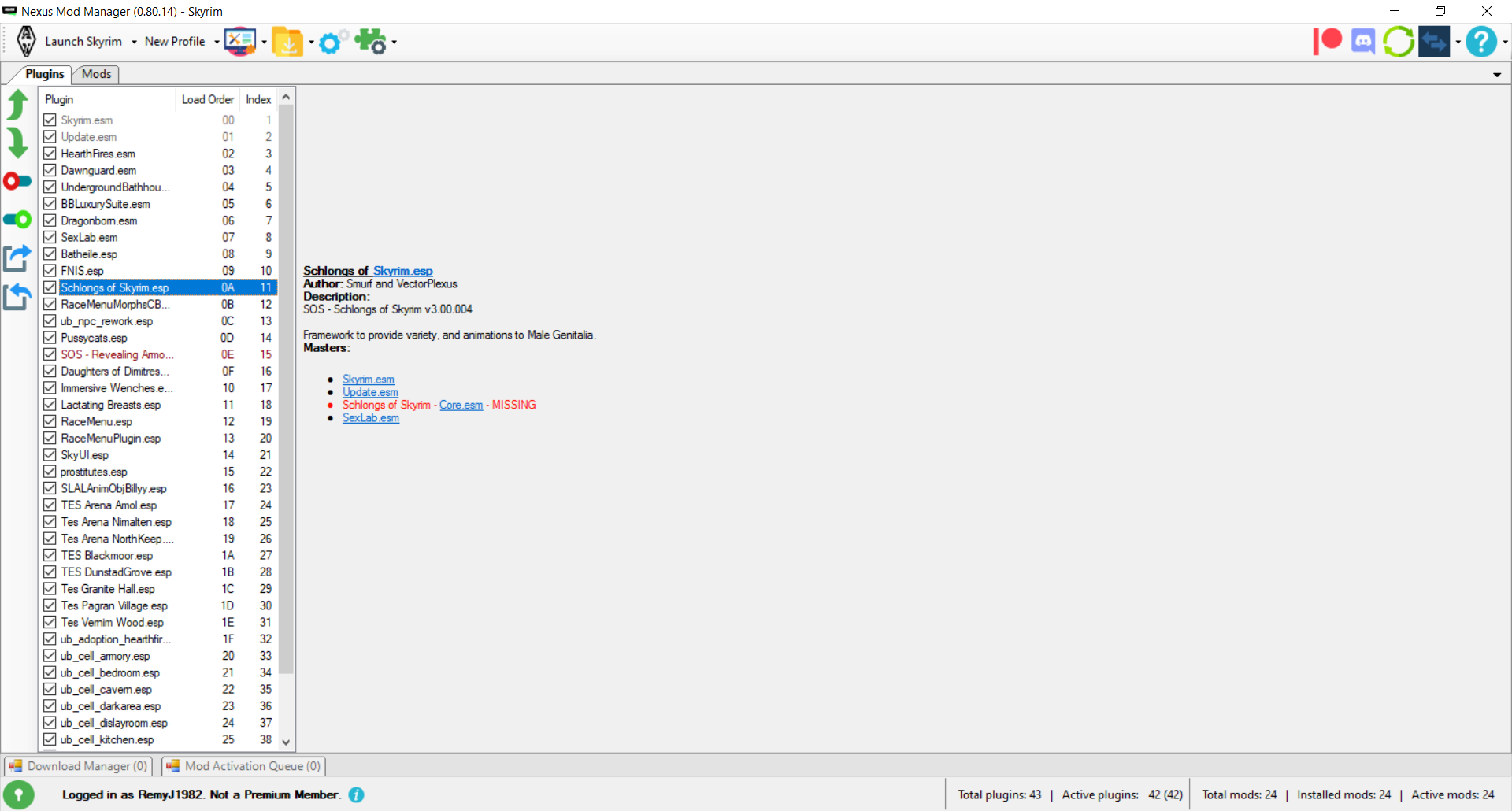The image size is (1512, 811).
Task: Click the Launch Skyrim button
Action: point(83,42)
